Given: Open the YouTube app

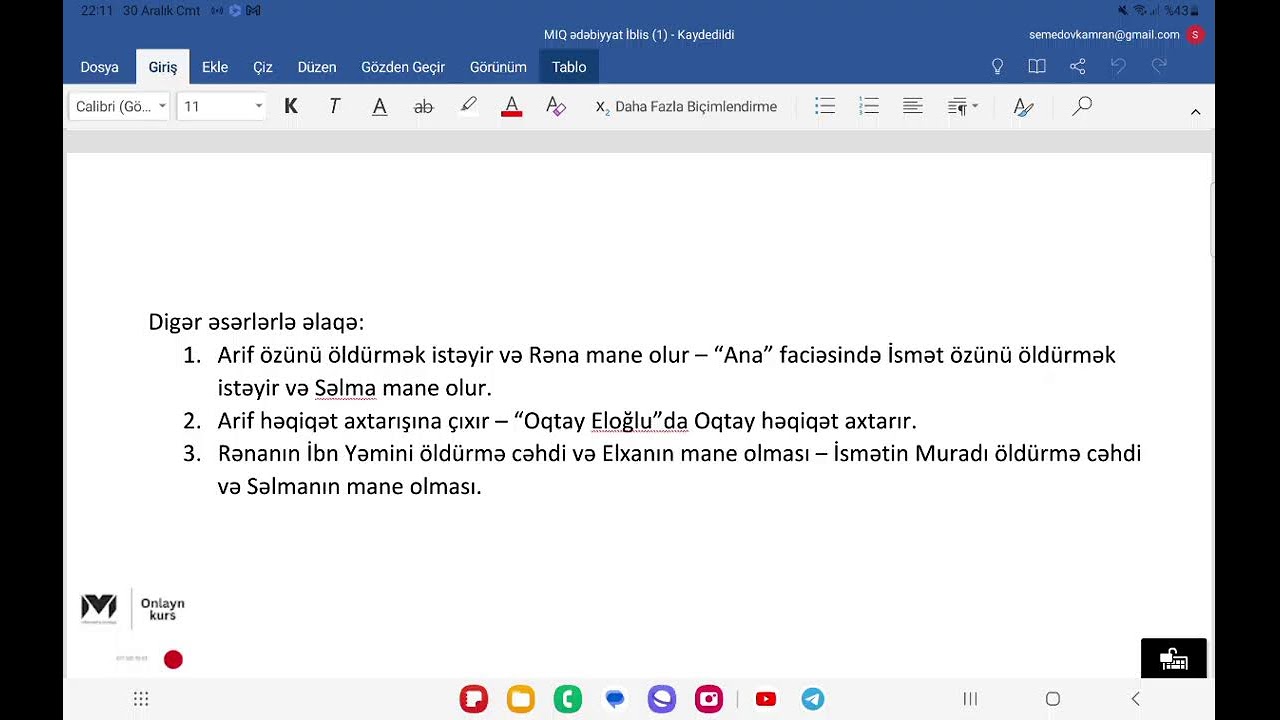Looking at the screenshot, I should coord(766,699).
